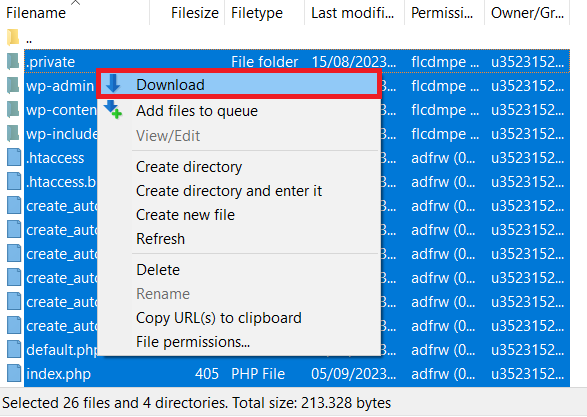The image size is (587, 417).
Task: Click the index.php file icon
Action: tap(14, 373)
